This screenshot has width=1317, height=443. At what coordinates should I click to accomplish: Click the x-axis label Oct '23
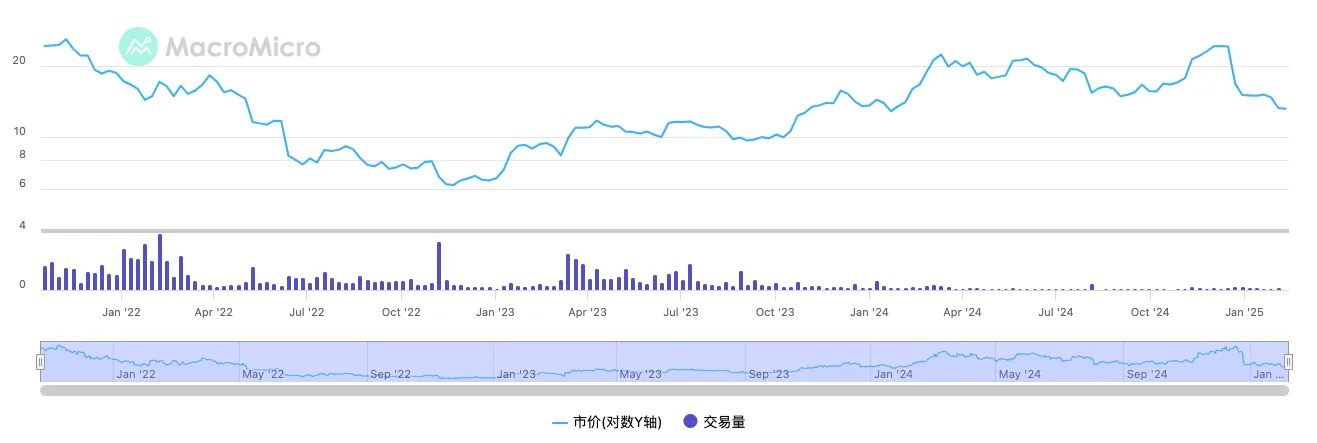[775, 312]
